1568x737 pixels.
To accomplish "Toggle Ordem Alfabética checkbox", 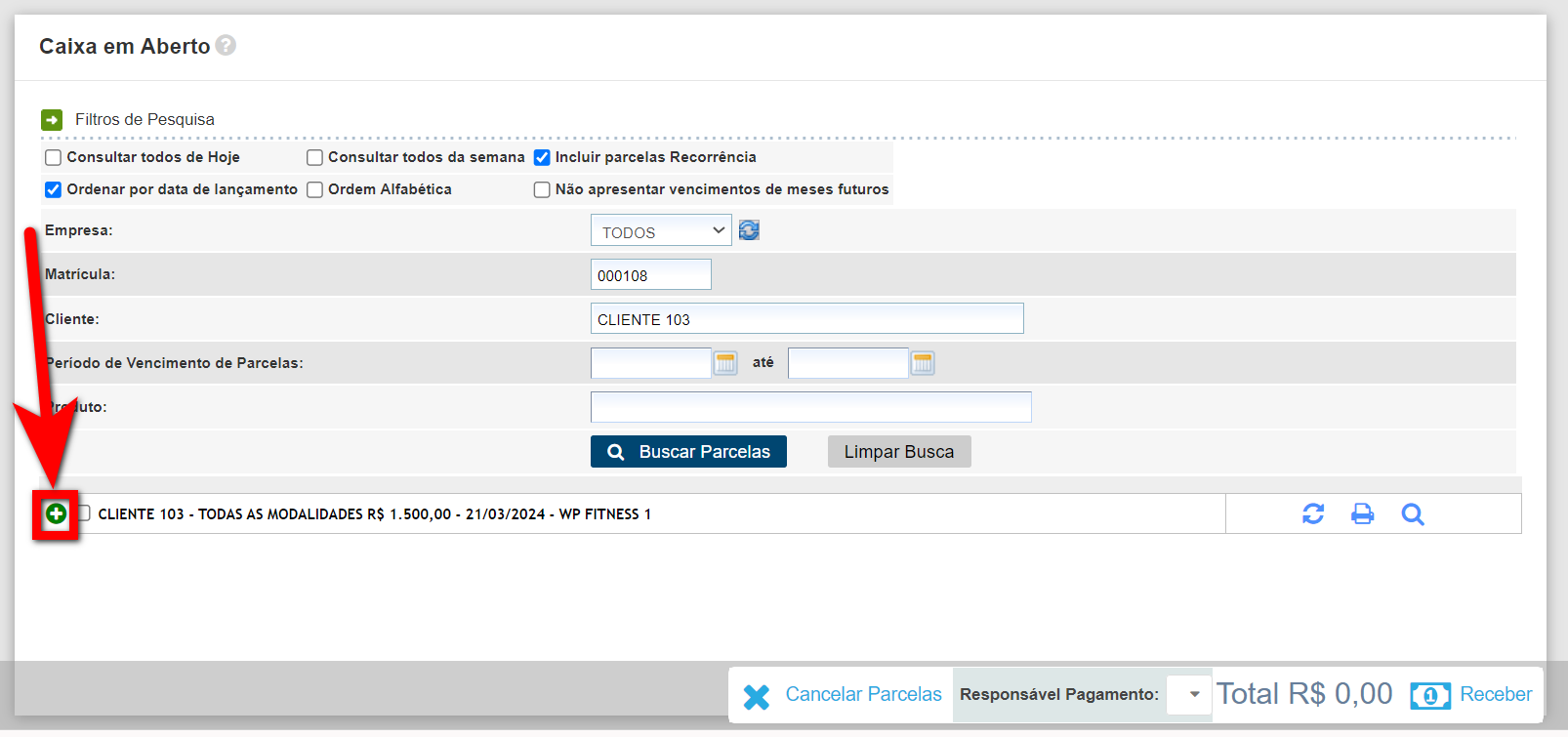I will coord(315,190).
